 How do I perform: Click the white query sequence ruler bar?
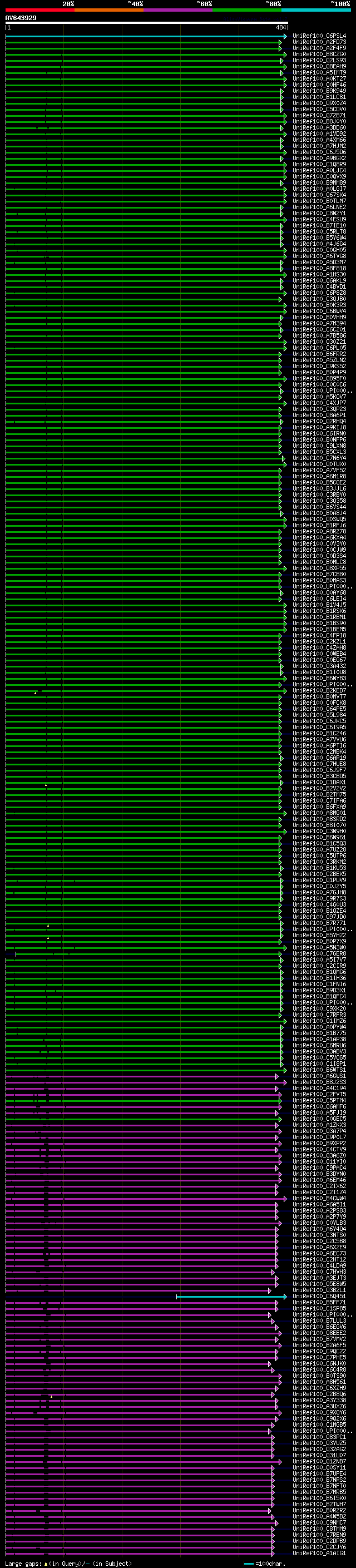click(147, 23)
